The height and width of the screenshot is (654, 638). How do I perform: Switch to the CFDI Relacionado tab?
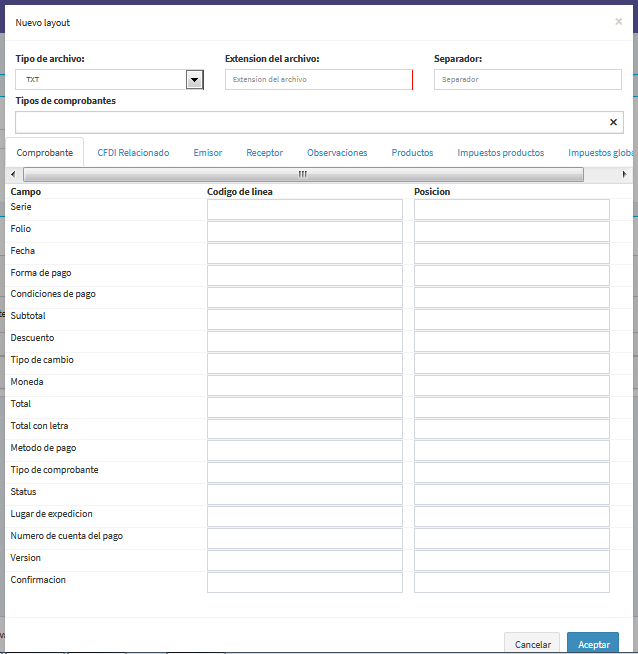133,153
